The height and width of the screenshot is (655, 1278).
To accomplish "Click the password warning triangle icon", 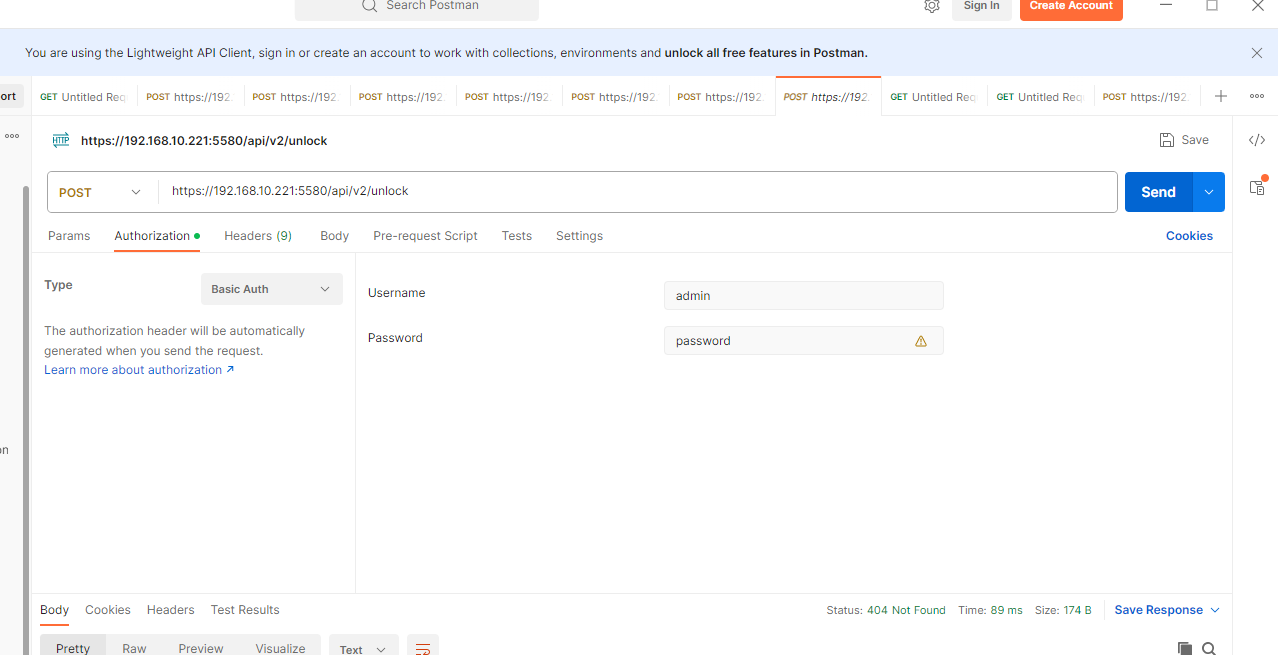I will 921,341.
